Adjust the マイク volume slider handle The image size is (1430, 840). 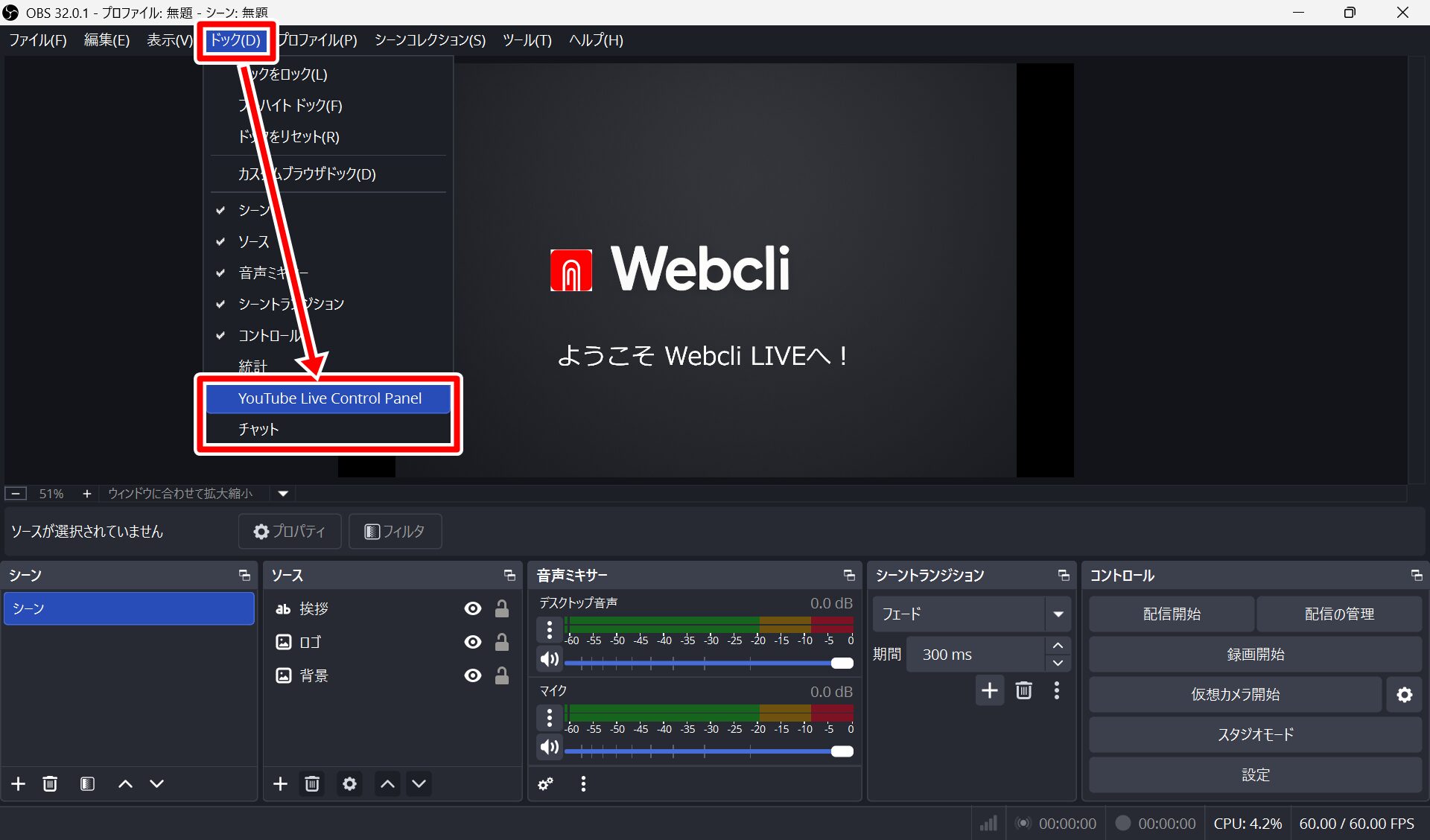[842, 751]
